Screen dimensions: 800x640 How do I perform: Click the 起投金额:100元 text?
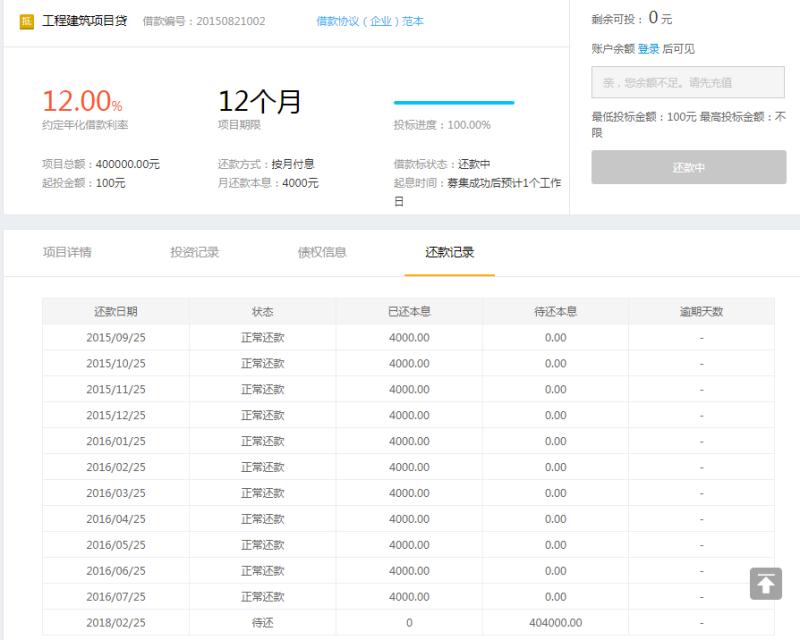[84, 183]
